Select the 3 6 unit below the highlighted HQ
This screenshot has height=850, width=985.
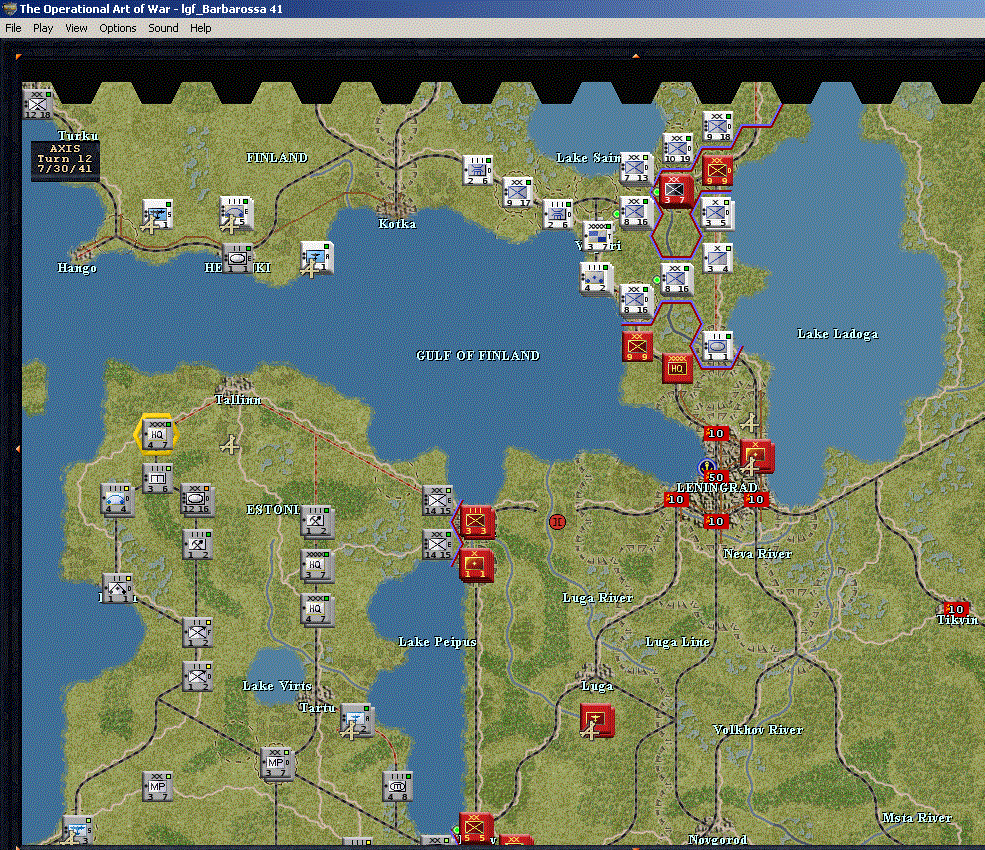pos(157,479)
